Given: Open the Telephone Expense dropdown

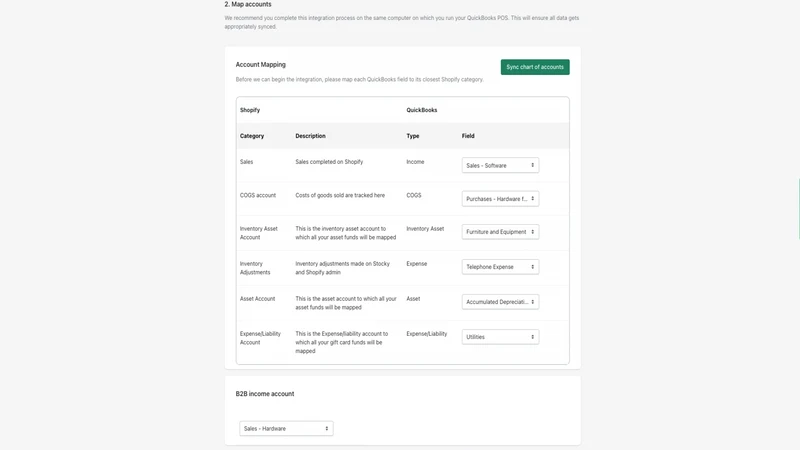Looking at the screenshot, I should coord(500,267).
